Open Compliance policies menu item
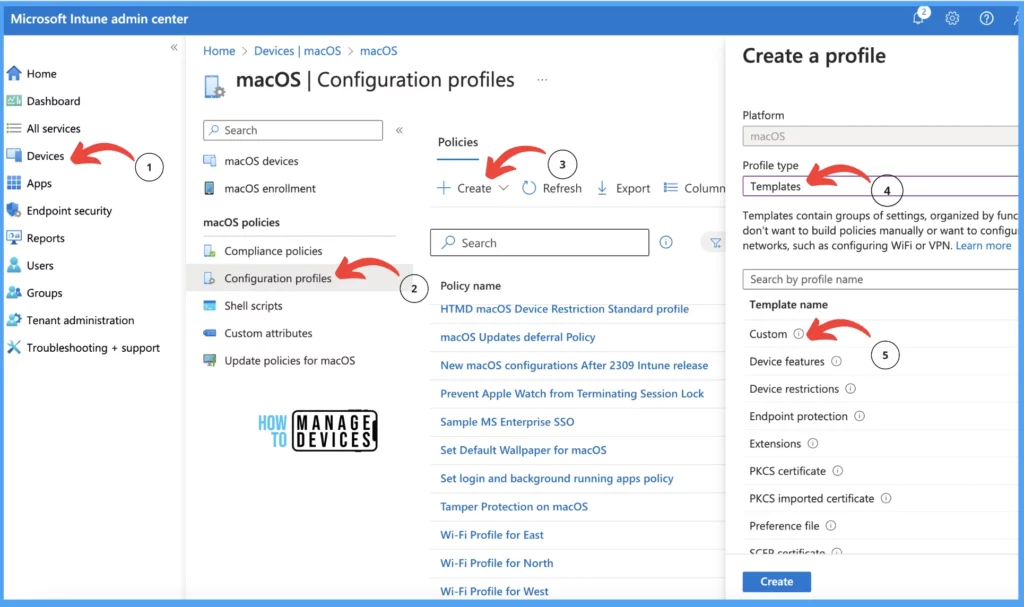Image resolution: width=1024 pixels, height=607 pixels. (273, 251)
